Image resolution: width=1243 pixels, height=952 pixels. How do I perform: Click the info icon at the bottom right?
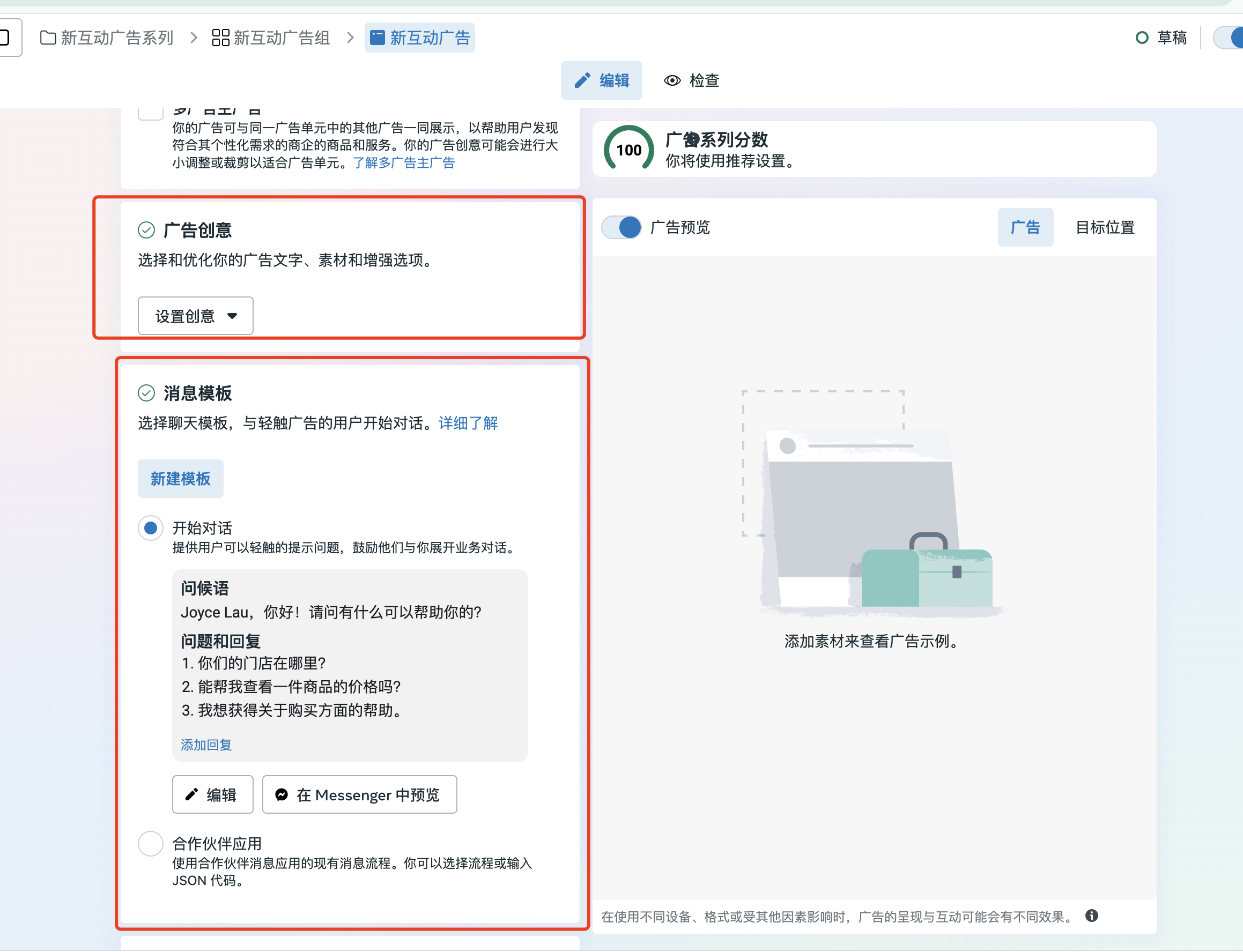coord(1092,916)
